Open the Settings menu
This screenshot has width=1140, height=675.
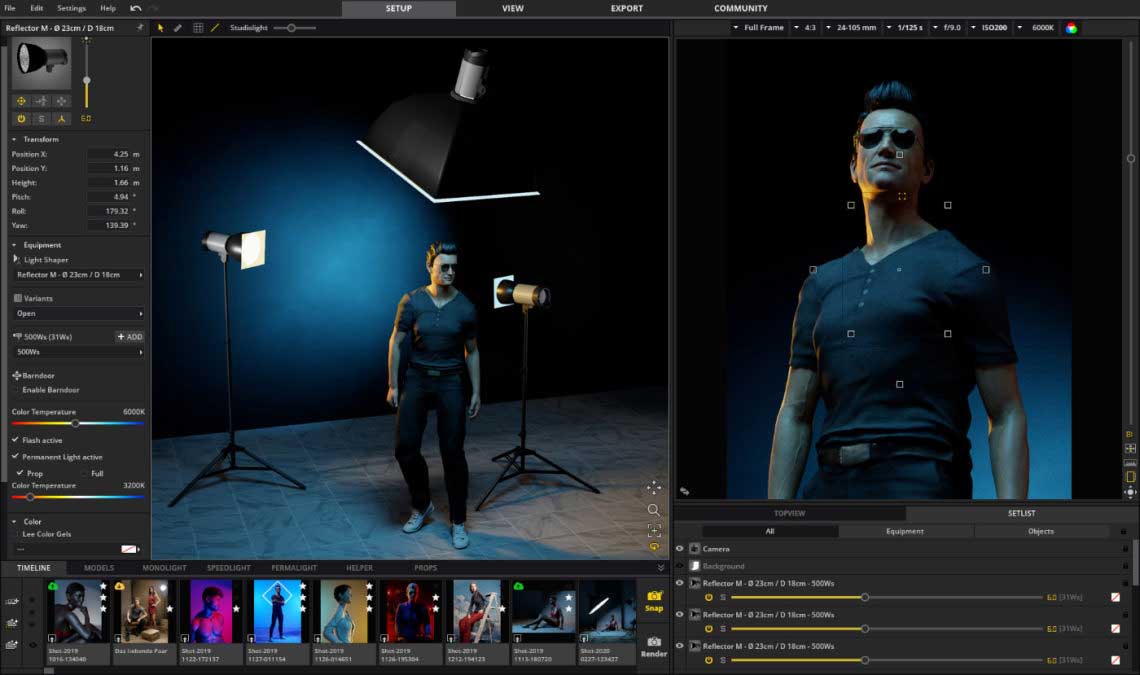pyautogui.click(x=71, y=8)
